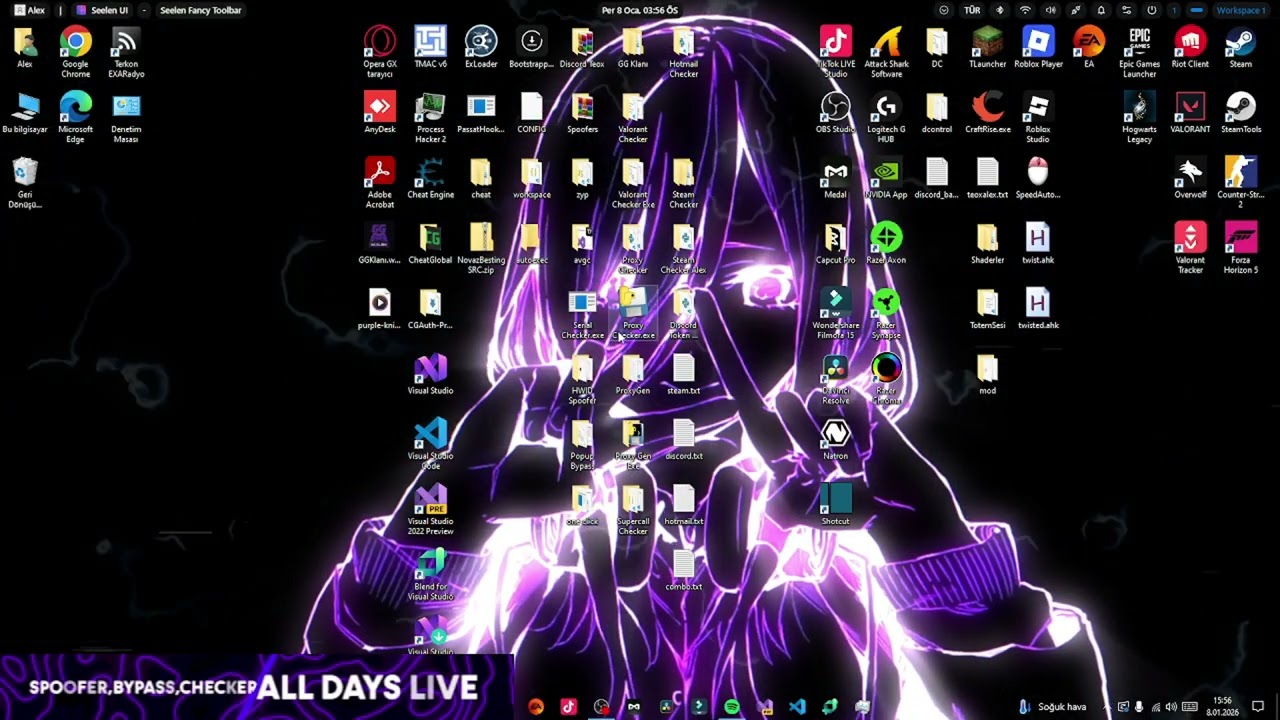Open Microsoft Edge desktop shortcut
Viewport: 1280px width, 720px height.
point(75,118)
